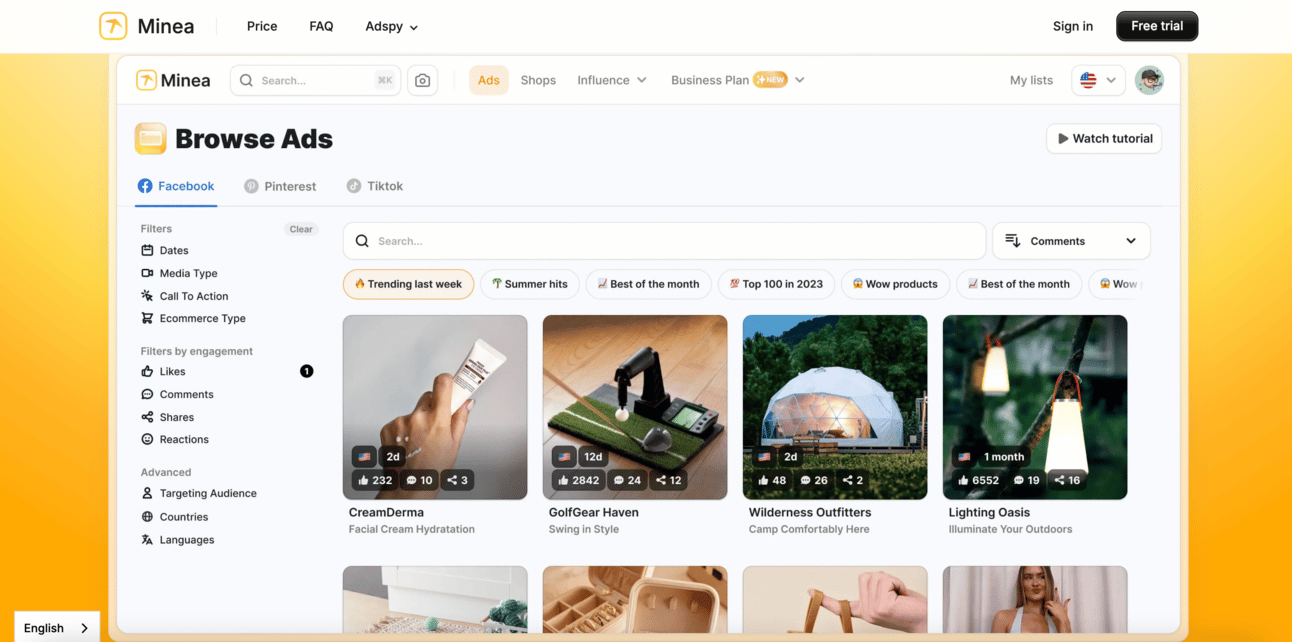
Task: Click the Business Plan menu label
Action: click(710, 80)
